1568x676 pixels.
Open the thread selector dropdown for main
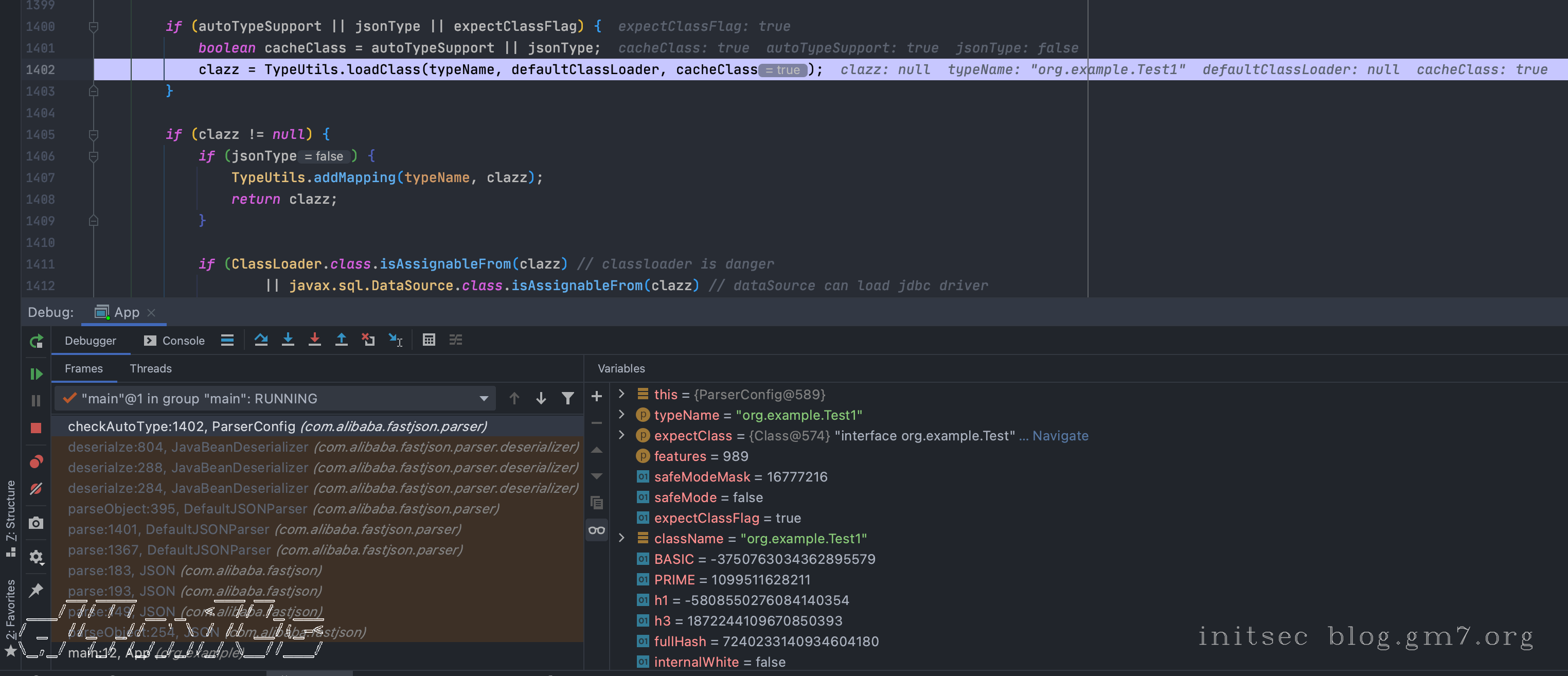tap(483, 399)
